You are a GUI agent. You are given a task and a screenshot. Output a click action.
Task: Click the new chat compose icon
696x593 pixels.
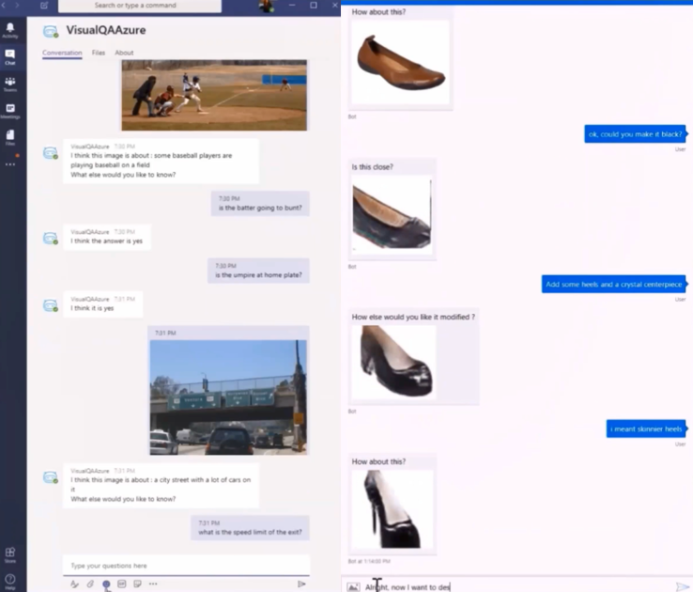[x=44, y=6]
